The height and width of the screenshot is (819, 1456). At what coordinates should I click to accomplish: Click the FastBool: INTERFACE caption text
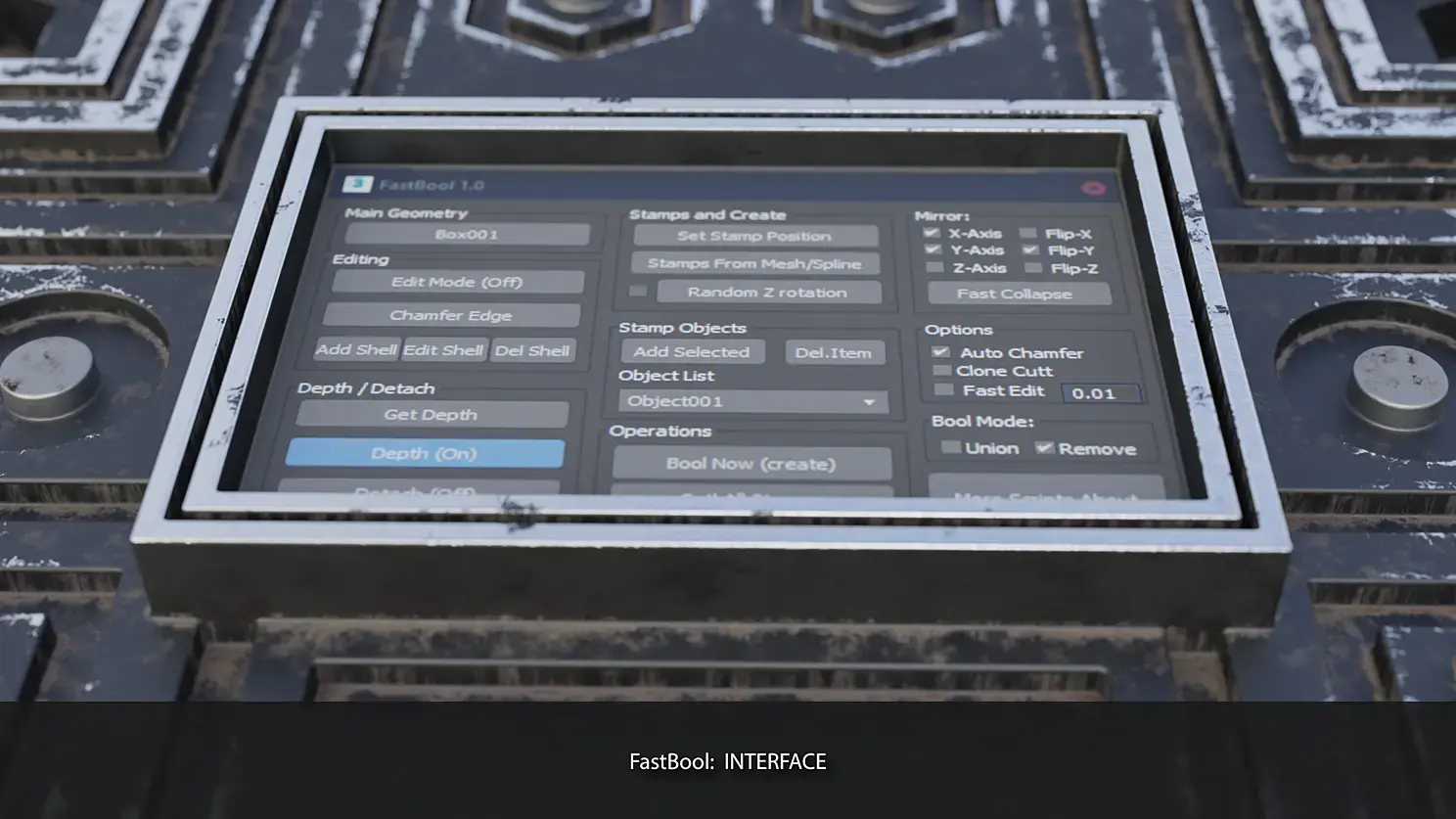tap(728, 761)
